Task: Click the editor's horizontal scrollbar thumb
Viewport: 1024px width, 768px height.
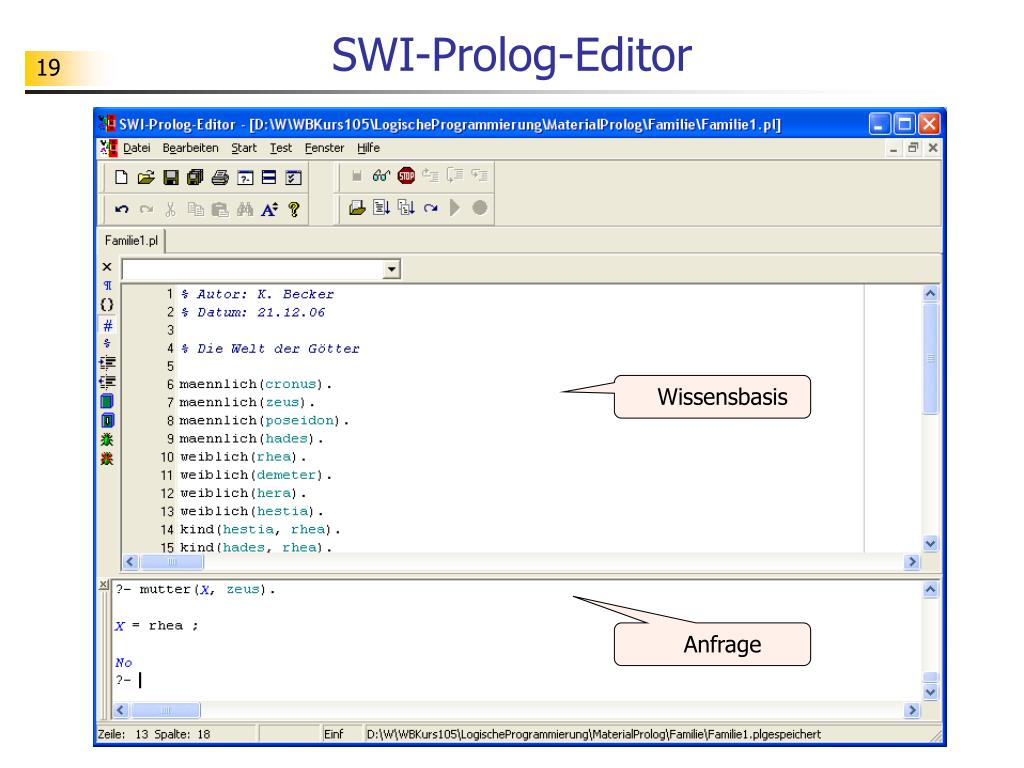Action: pos(172,562)
